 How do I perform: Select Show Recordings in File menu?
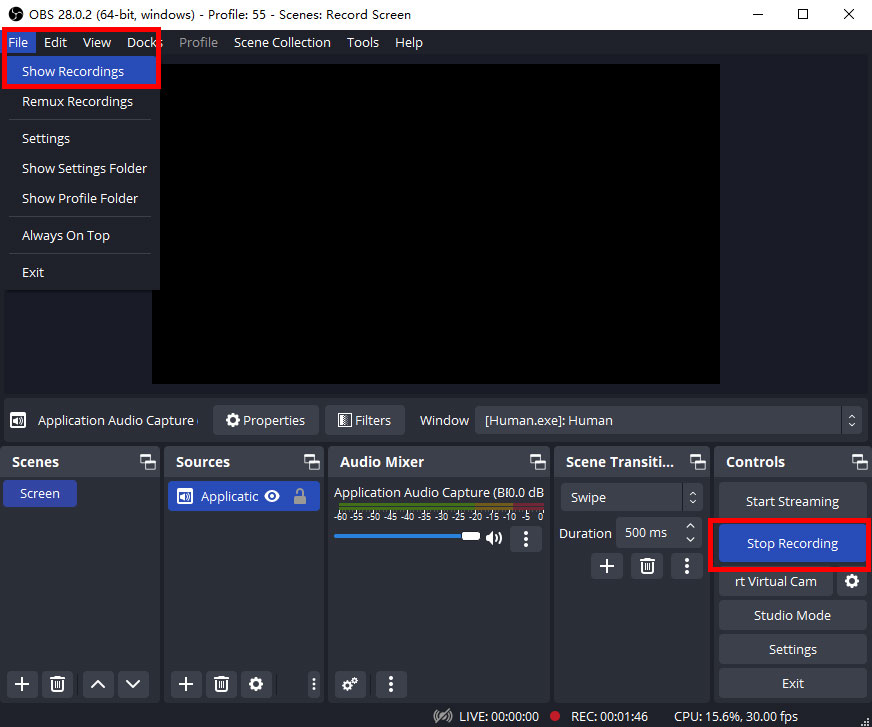81,71
